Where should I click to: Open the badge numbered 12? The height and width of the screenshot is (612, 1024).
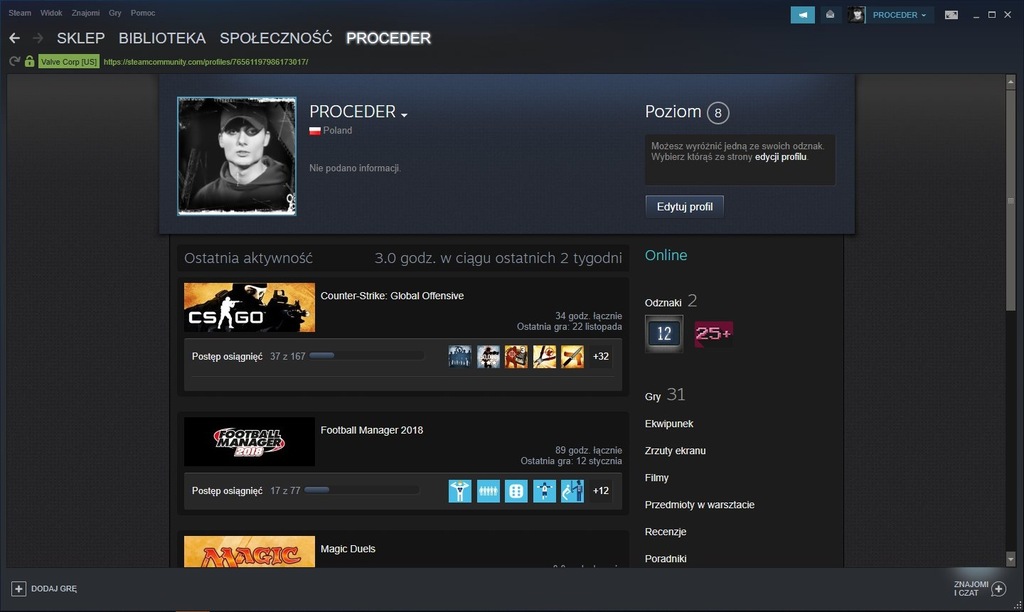click(664, 334)
